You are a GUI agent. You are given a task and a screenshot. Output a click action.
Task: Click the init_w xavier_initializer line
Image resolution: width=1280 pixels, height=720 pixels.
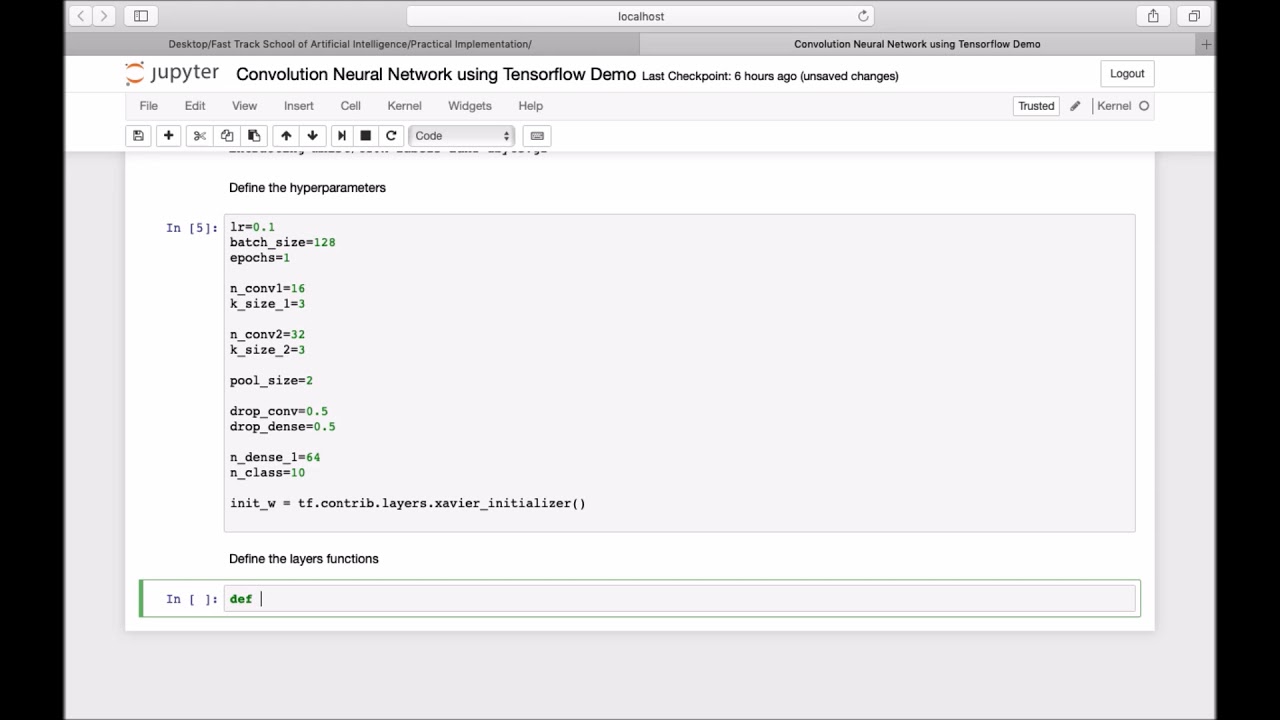pos(408,503)
